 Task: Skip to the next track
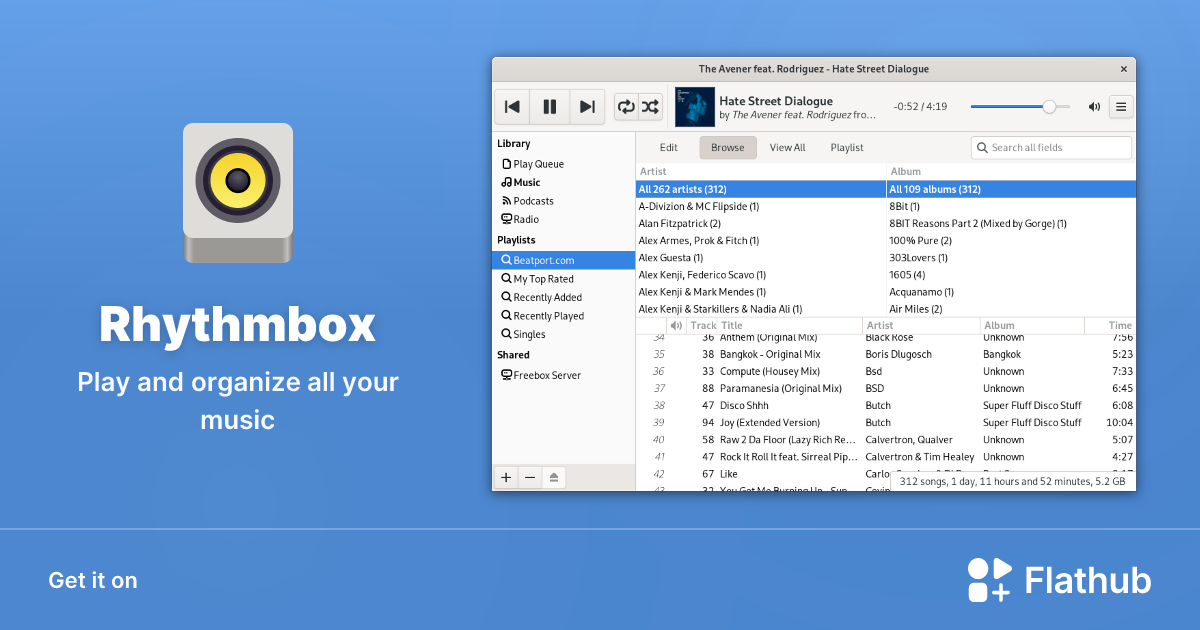[x=587, y=106]
